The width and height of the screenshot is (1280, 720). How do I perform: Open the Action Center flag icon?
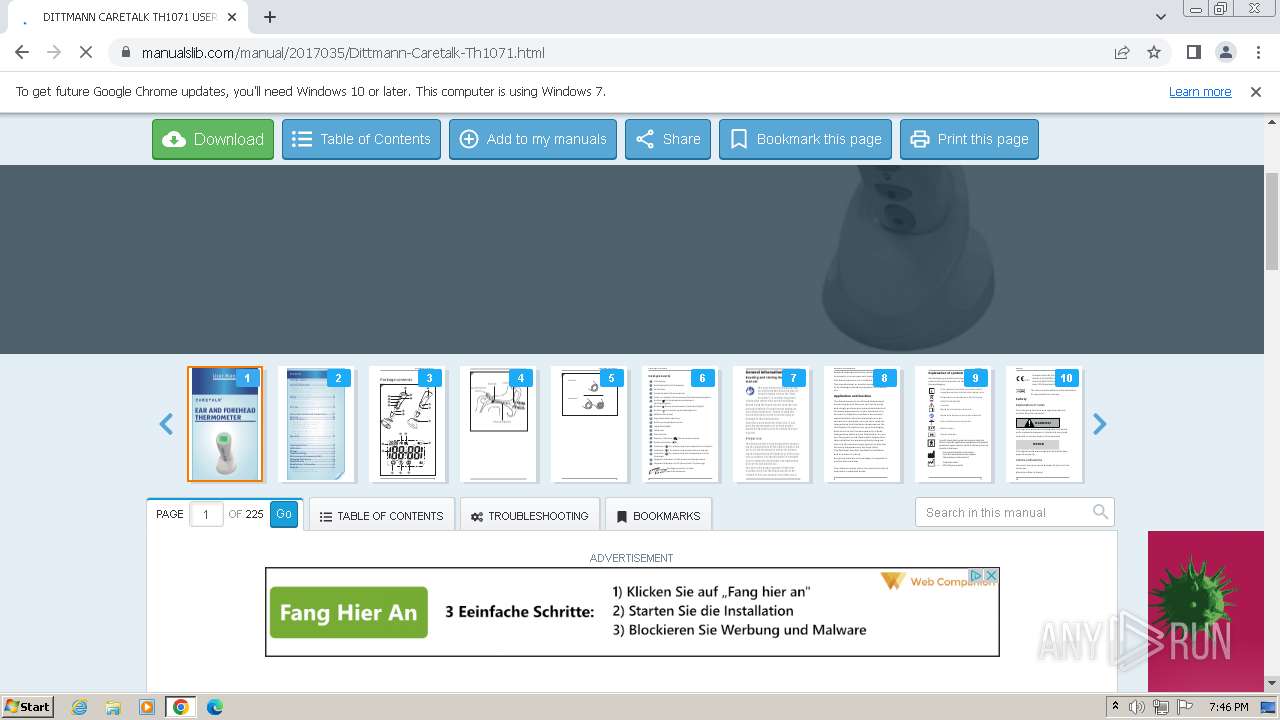click(1183, 707)
